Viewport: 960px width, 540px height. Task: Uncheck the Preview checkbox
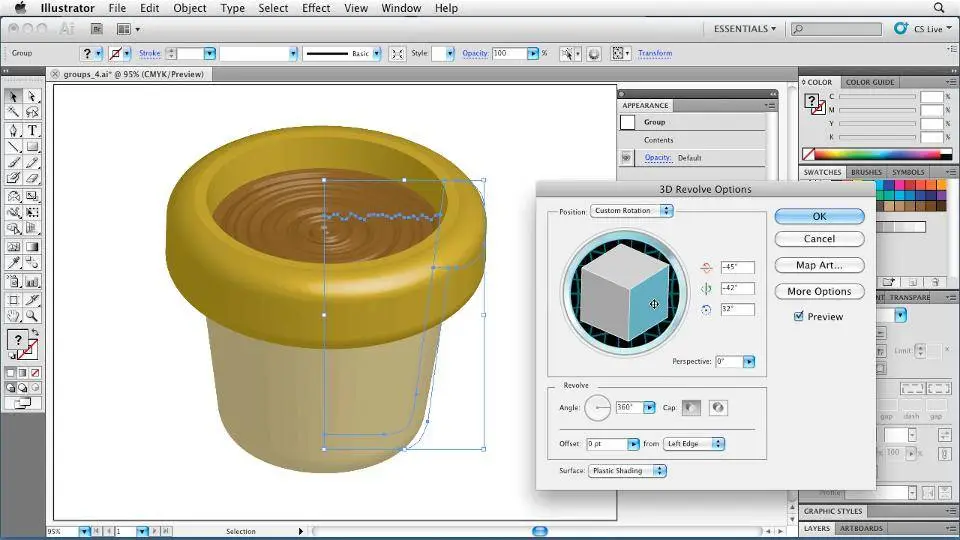point(798,317)
